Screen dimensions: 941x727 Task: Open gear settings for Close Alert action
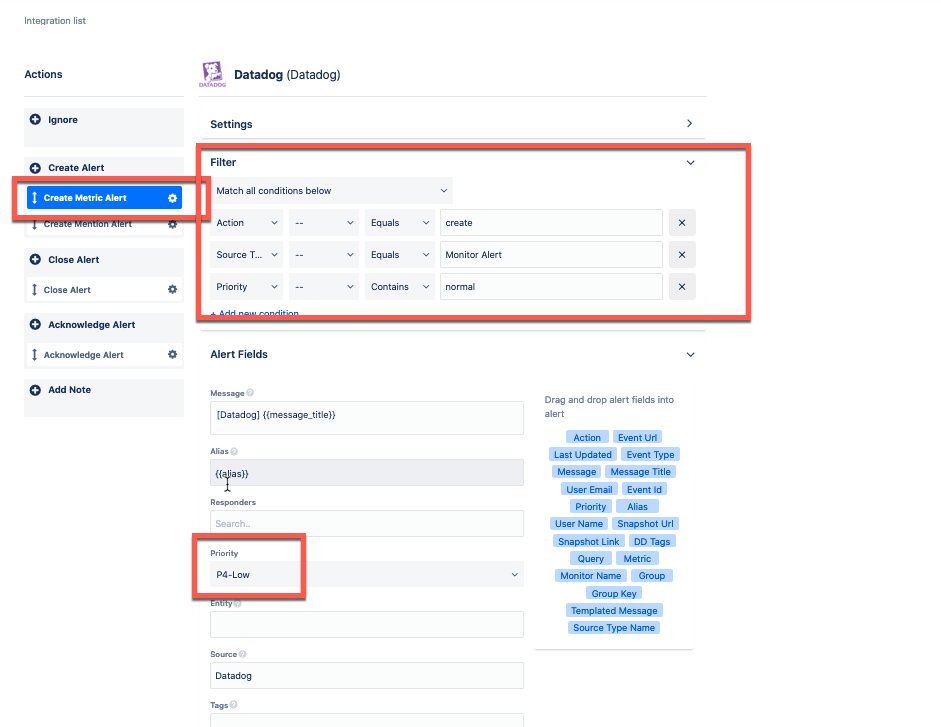(x=172, y=289)
